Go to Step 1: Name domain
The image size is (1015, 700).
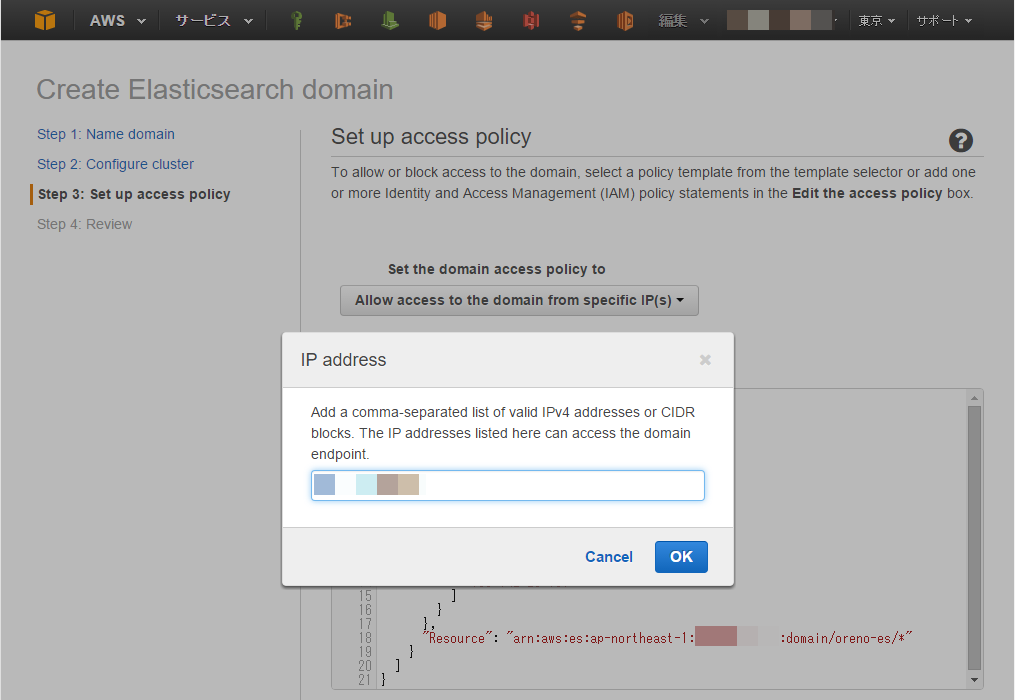point(106,134)
